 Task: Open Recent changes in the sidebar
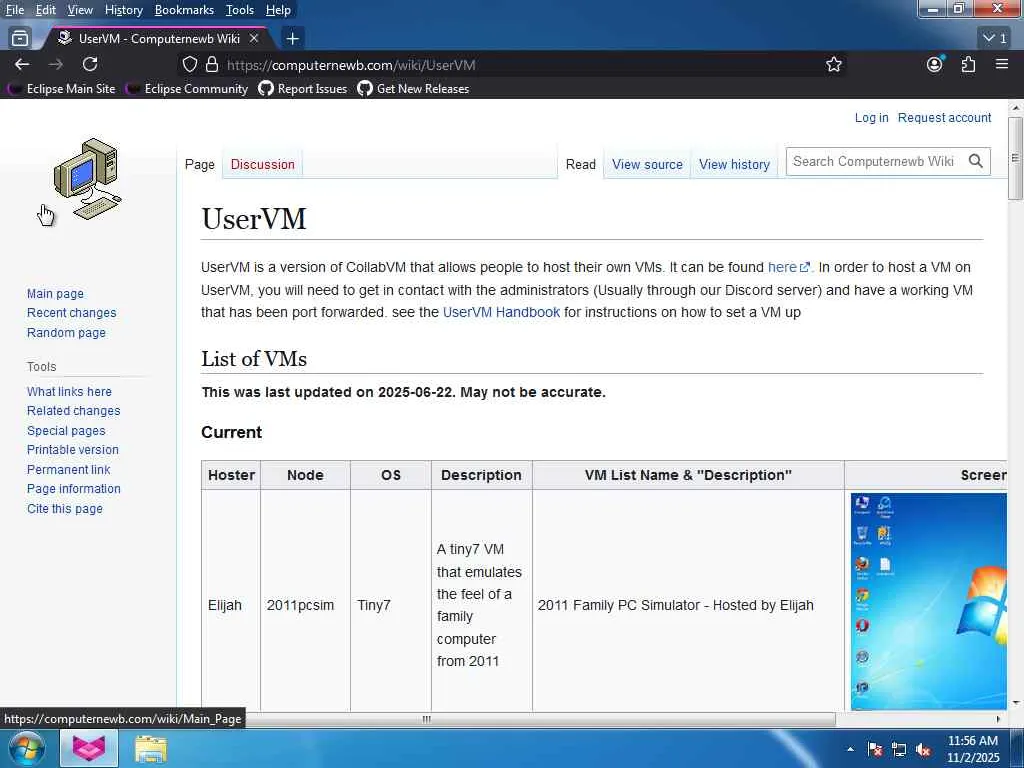[x=71, y=313]
